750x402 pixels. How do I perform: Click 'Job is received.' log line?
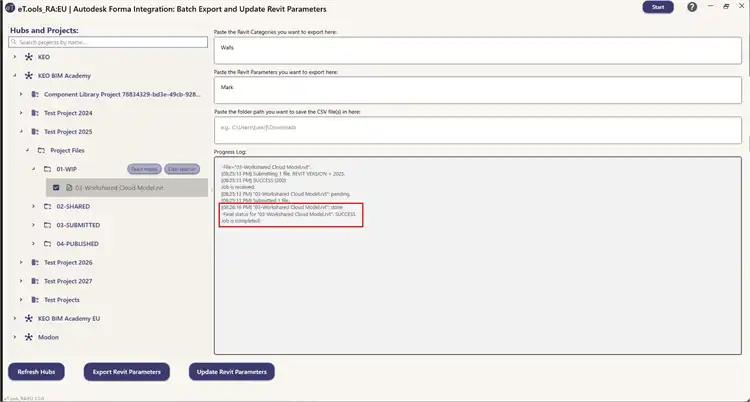[x=238, y=187]
